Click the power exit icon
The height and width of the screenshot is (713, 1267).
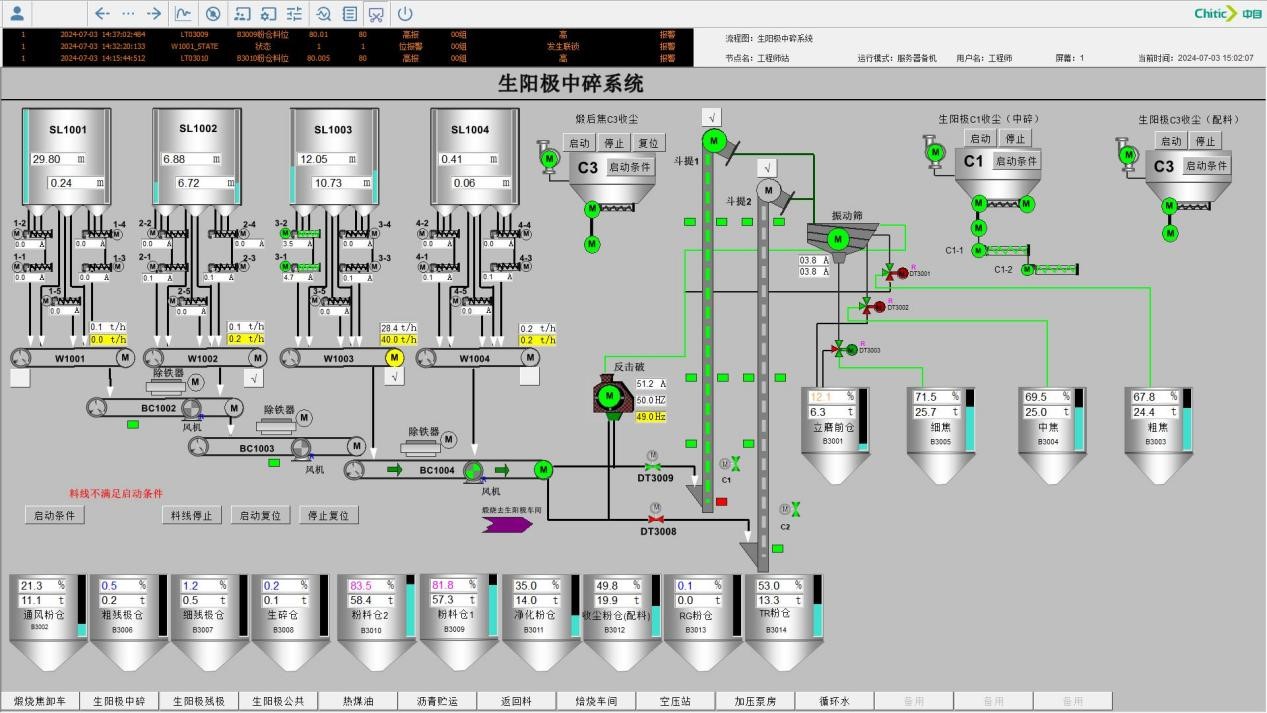(405, 13)
